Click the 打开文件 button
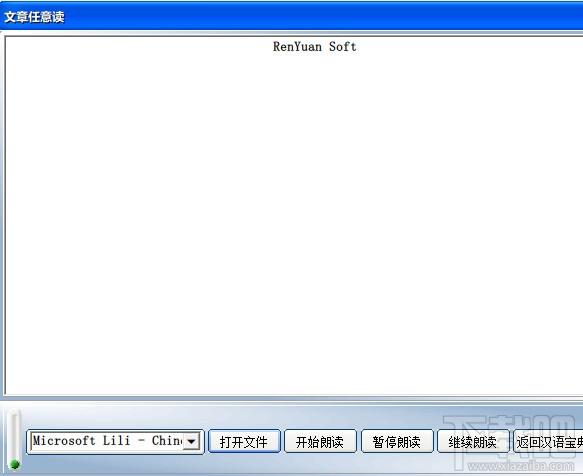The width and height of the screenshot is (583, 476). click(244, 441)
